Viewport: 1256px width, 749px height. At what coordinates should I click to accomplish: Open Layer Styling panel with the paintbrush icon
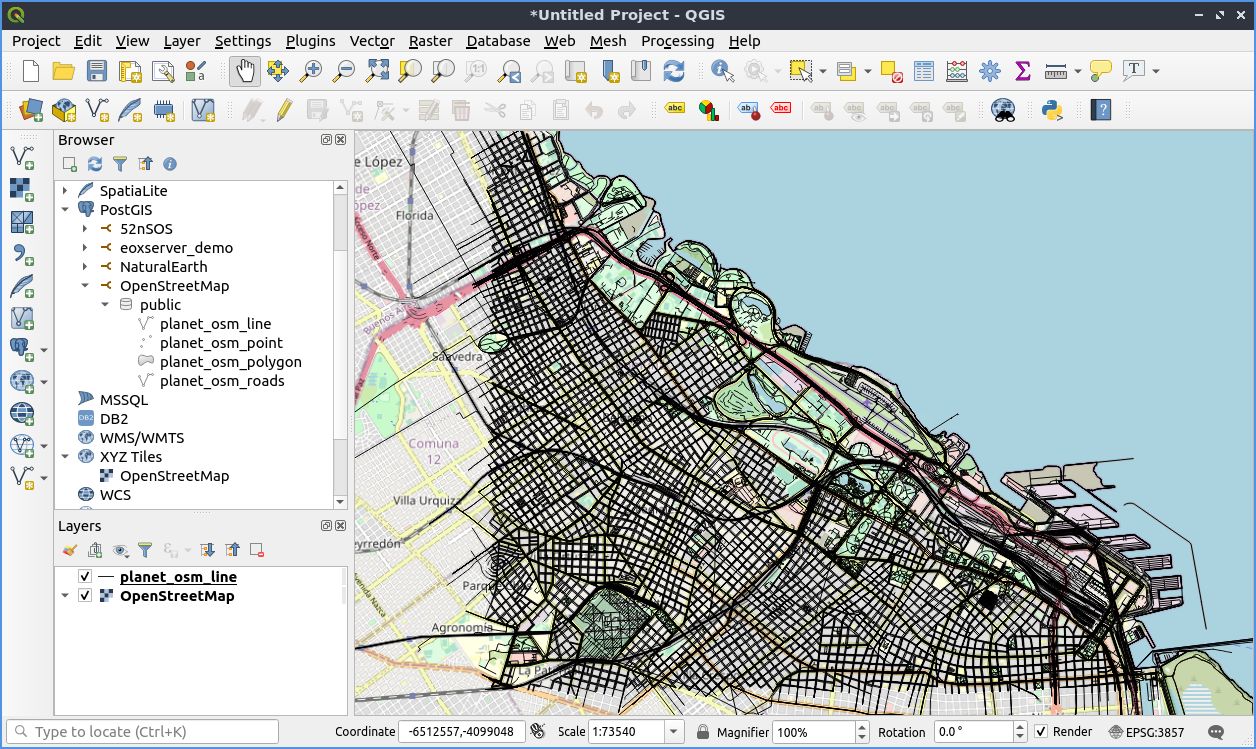point(69,550)
